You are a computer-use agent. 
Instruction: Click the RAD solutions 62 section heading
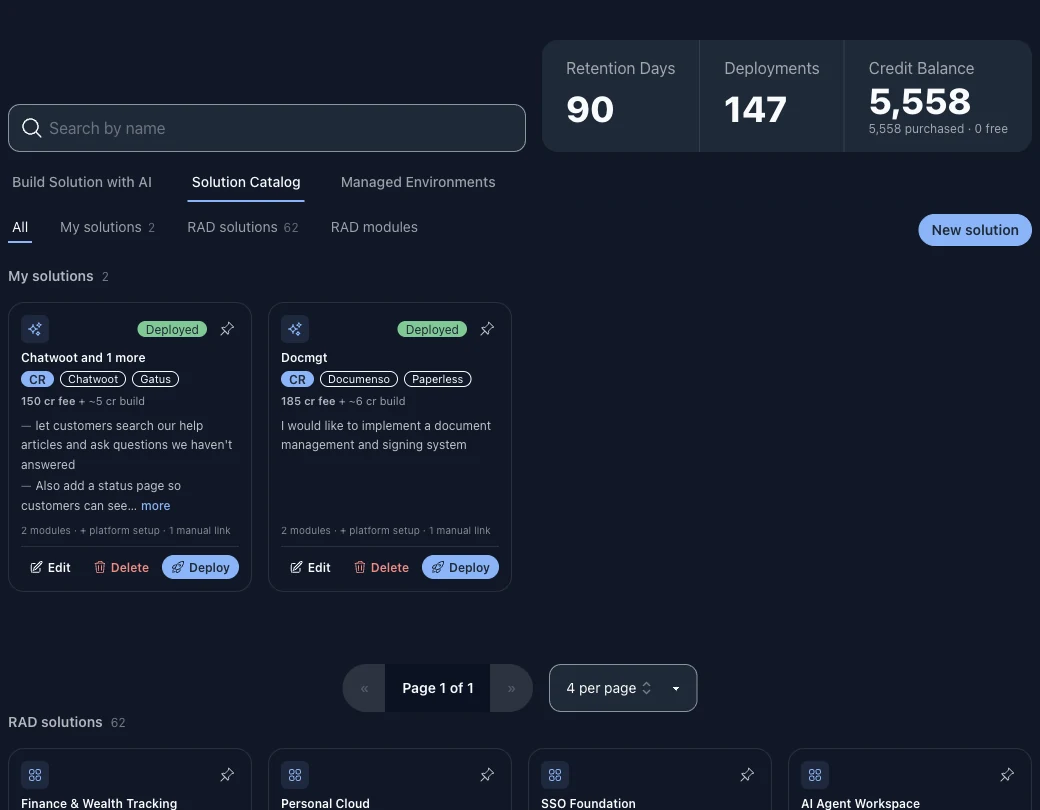(x=66, y=722)
